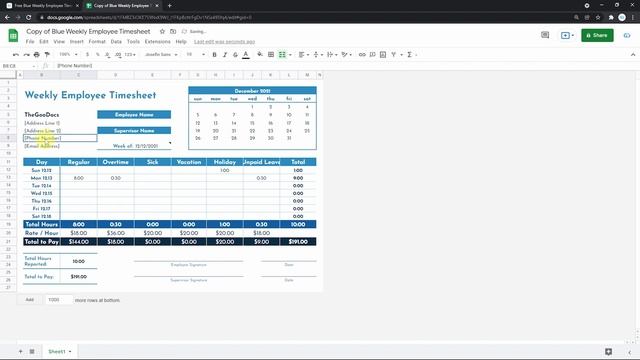Open the text rotation dropdown
640x360 pixels.
[x=347, y=55]
